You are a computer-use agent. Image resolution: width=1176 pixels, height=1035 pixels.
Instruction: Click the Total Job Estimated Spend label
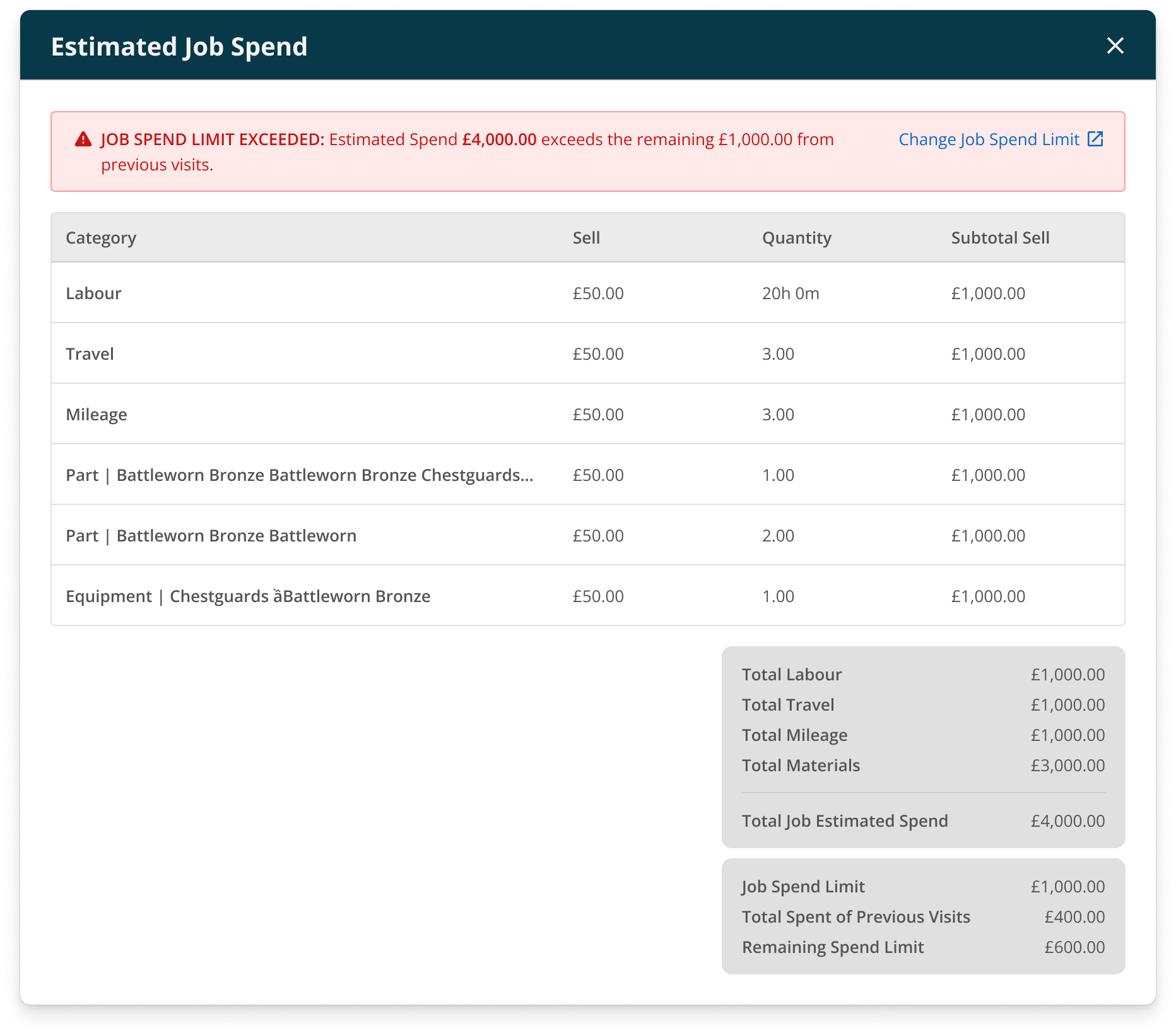coord(845,821)
